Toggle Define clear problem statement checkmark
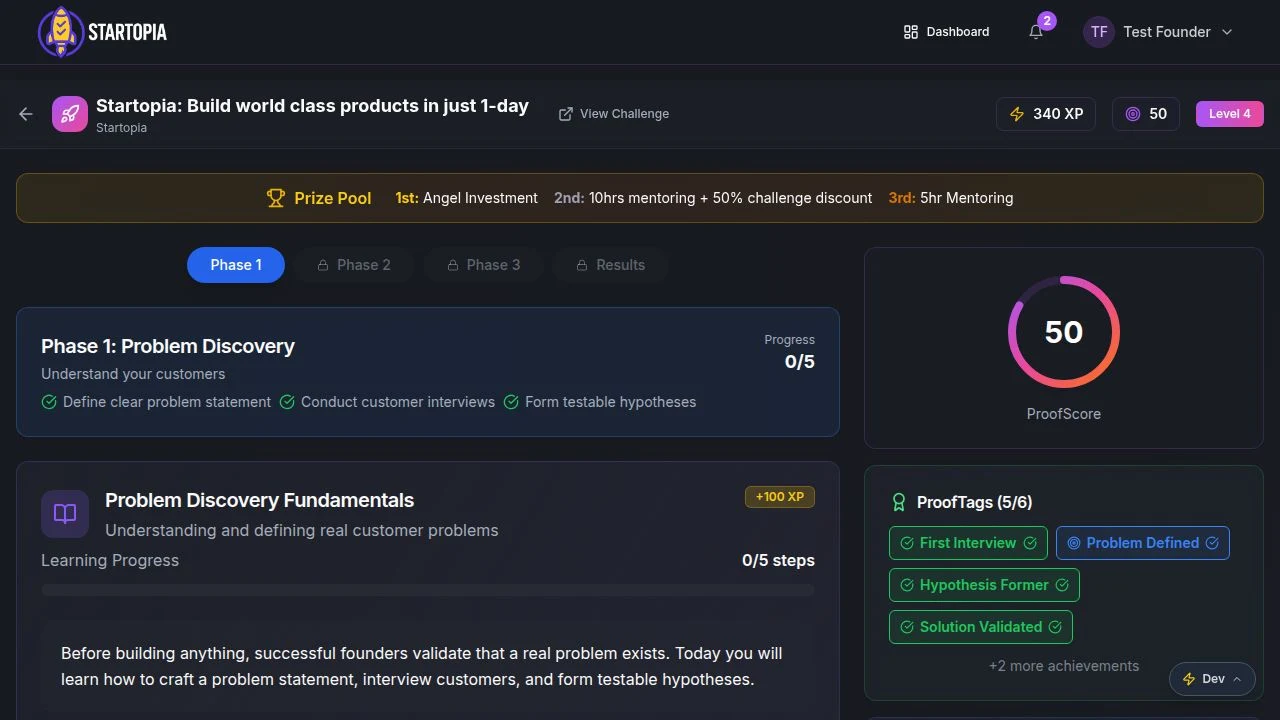Viewport: 1280px width, 720px height. pos(49,402)
